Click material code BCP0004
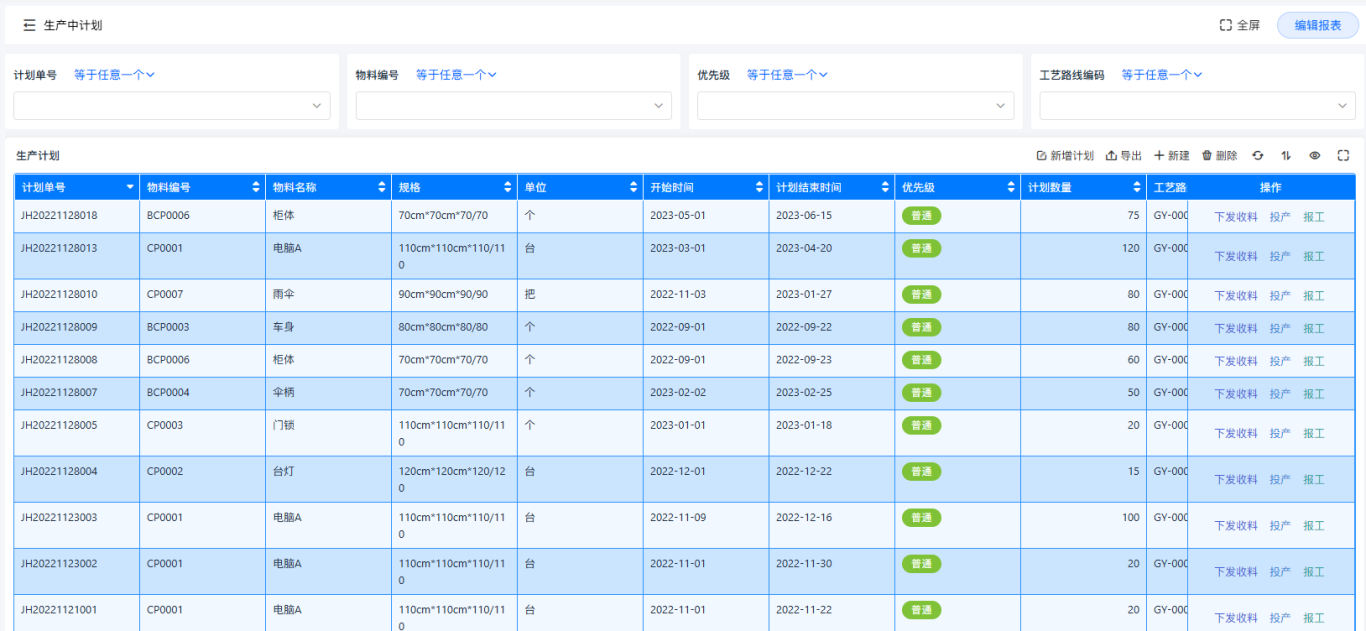Image resolution: width=1366 pixels, height=631 pixels. coord(168,393)
